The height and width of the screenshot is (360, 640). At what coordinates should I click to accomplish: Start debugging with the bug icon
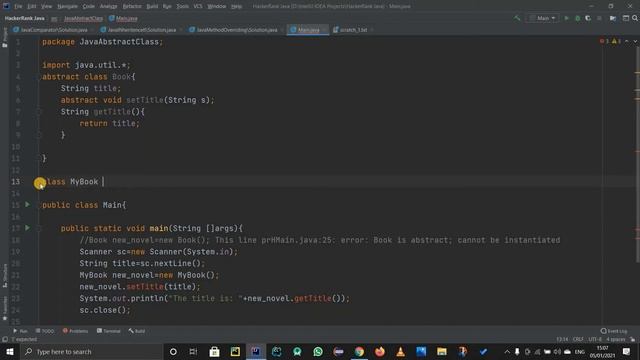point(577,18)
